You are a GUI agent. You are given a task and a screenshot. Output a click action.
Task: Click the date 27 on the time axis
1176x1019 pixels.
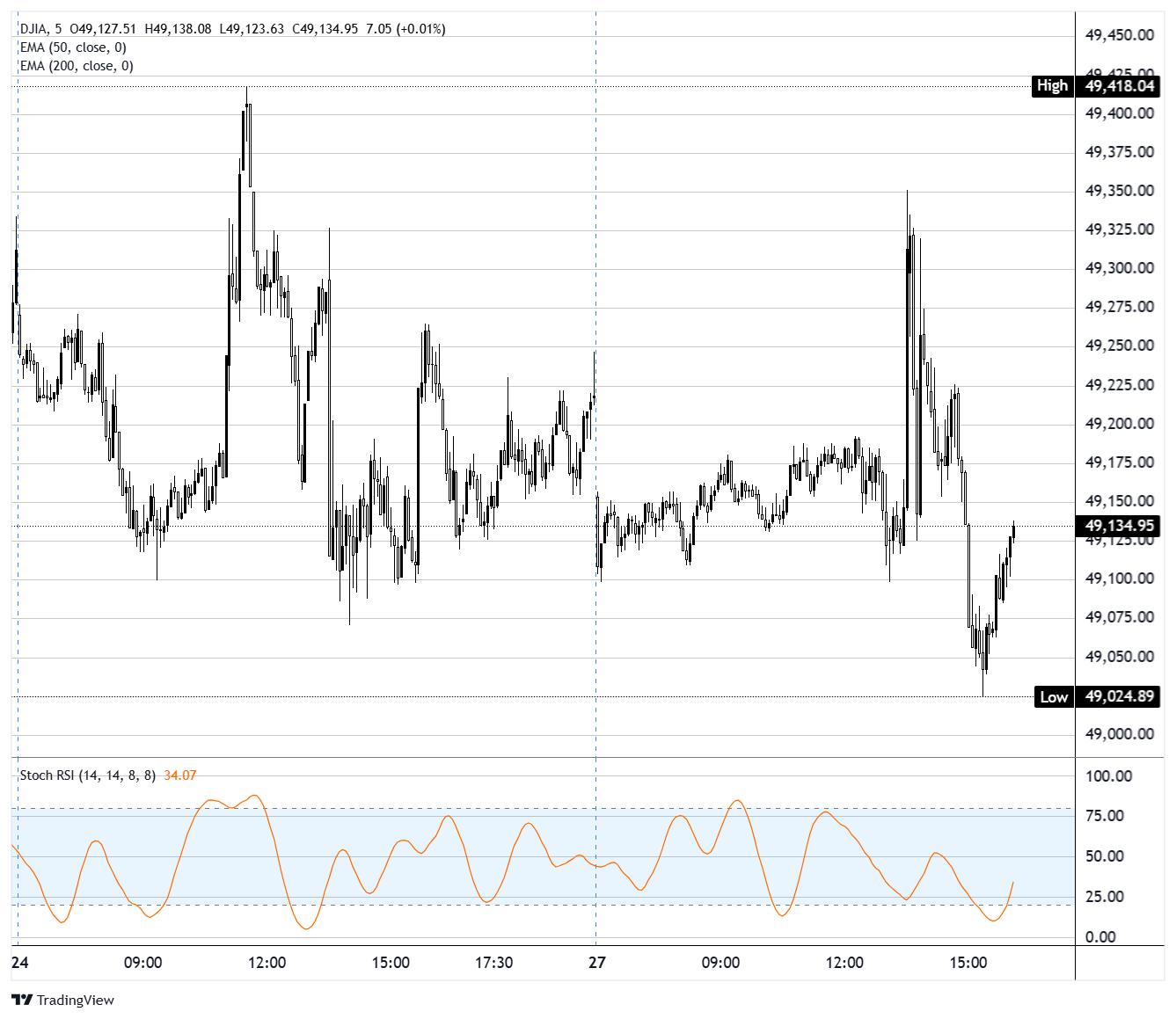pos(597,963)
